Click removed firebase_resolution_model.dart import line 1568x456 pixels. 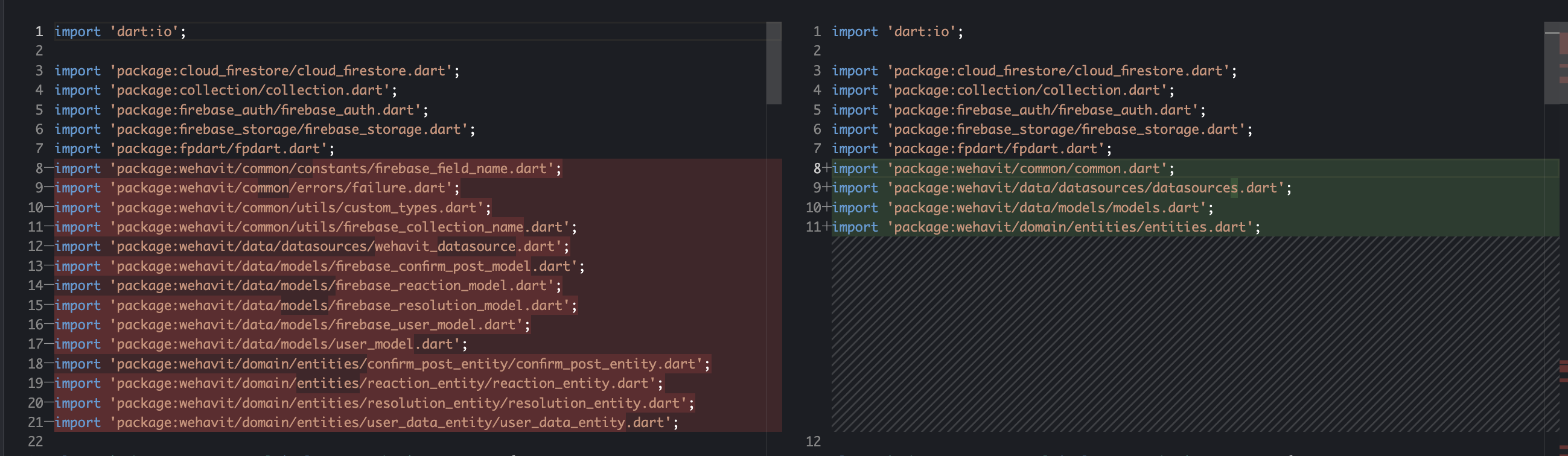(x=316, y=305)
